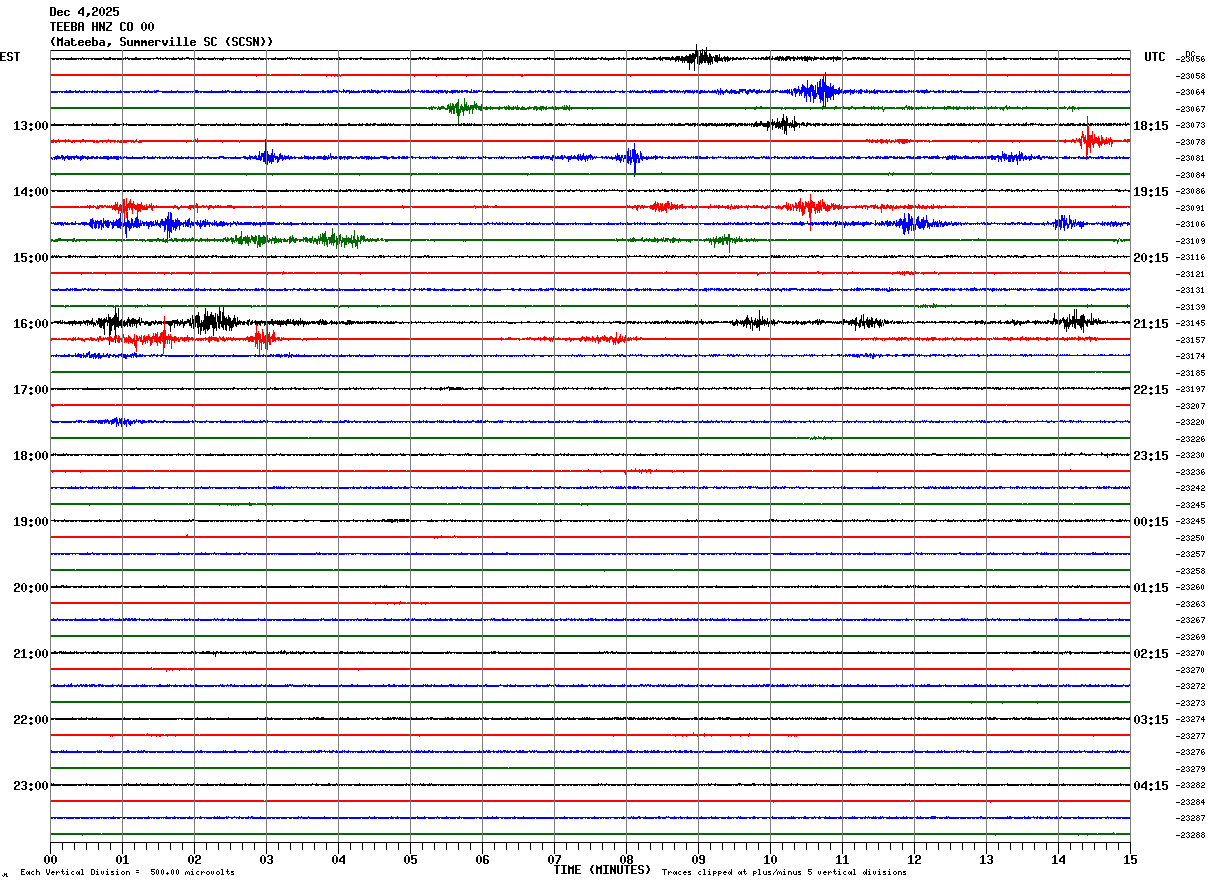
Task: Click the 15 minute tick label
Action: point(1130,860)
